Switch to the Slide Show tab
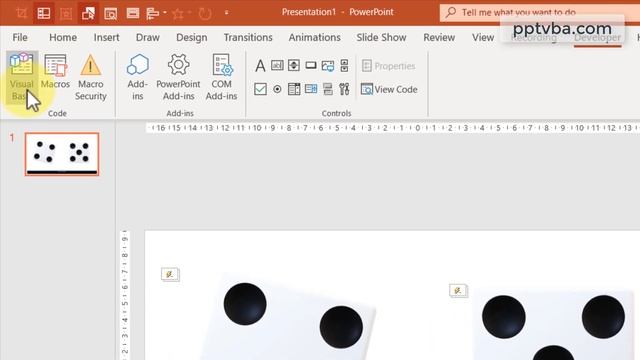 point(381,38)
